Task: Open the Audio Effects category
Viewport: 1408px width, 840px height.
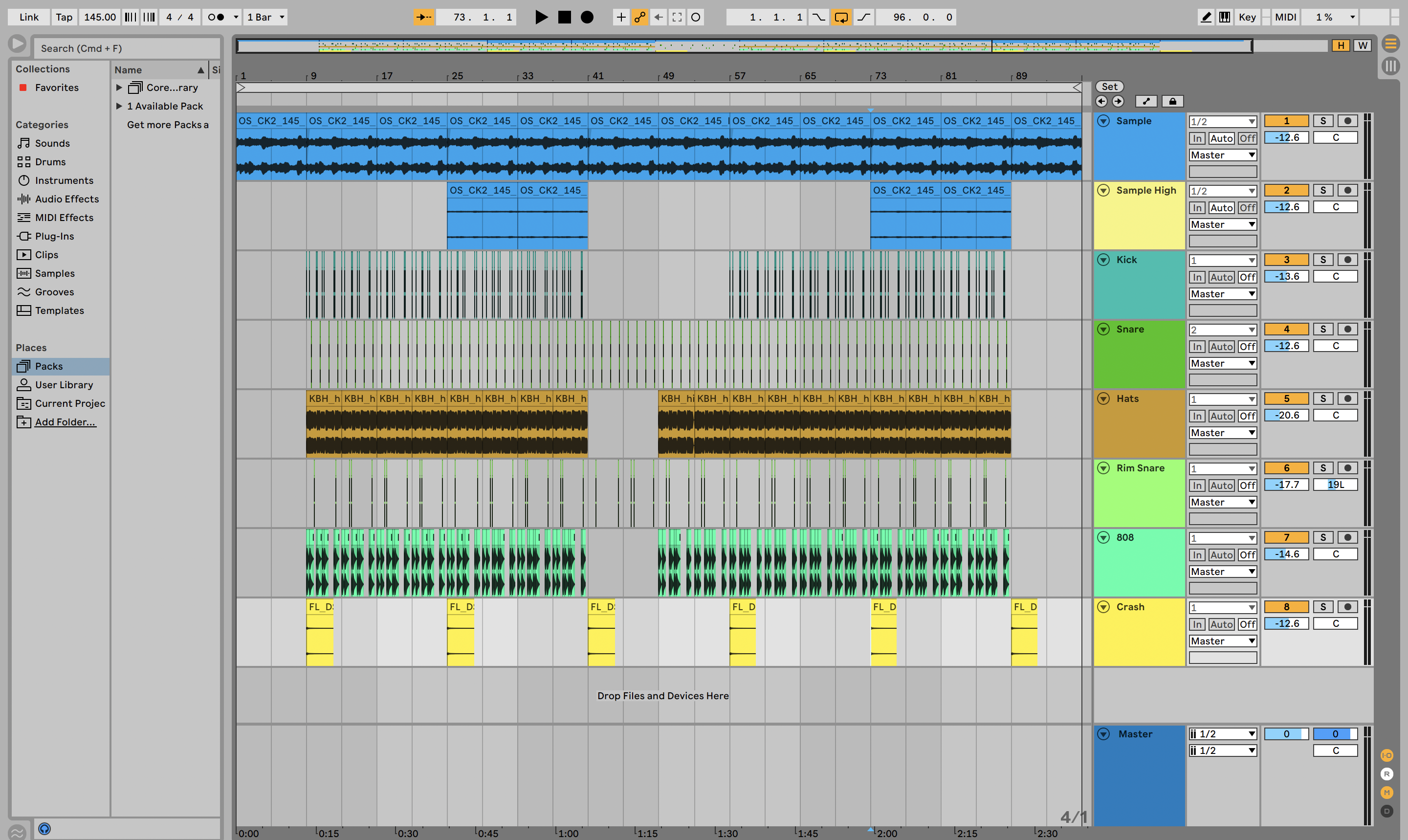Action: tap(67, 199)
